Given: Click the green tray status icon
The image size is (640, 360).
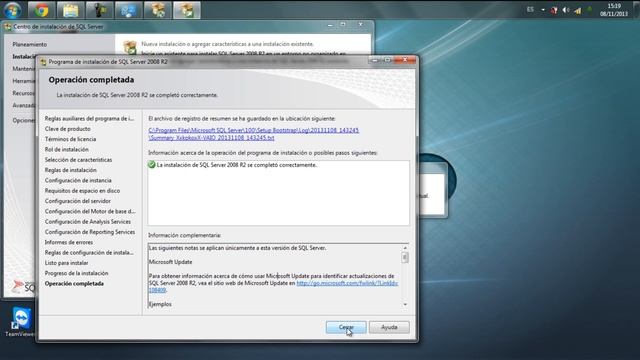Looking at the screenshot, I should pos(589,9).
